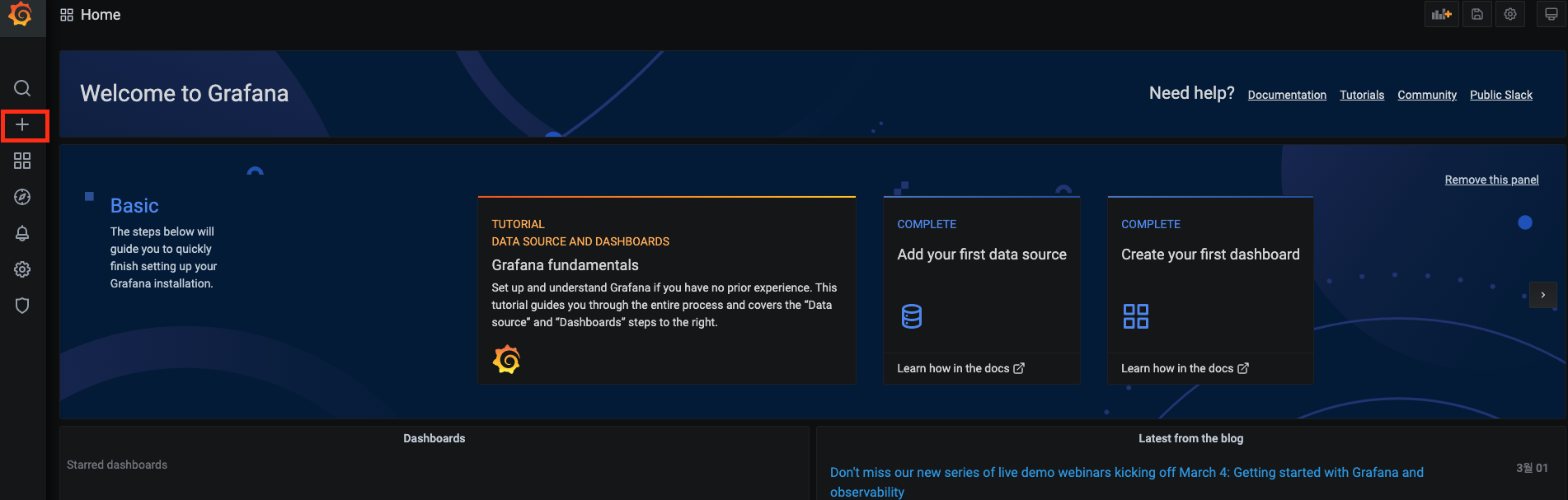The height and width of the screenshot is (500, 1568).
Task: Click Remove this panel link
Action: click(1491, 180)
